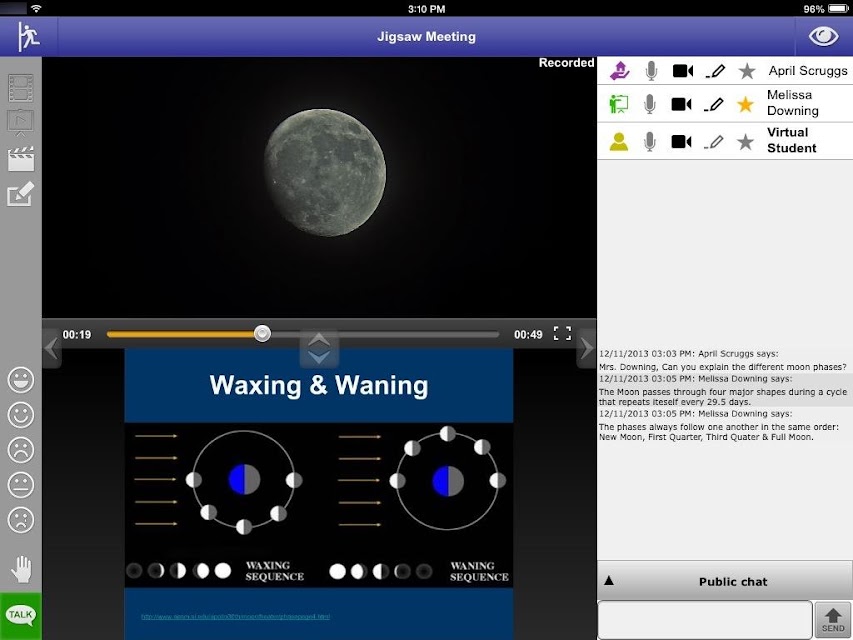This screenshot has width=853, height=640.
Task: Select the whiteboard edit pencil icon
Action: coord(21,194)
